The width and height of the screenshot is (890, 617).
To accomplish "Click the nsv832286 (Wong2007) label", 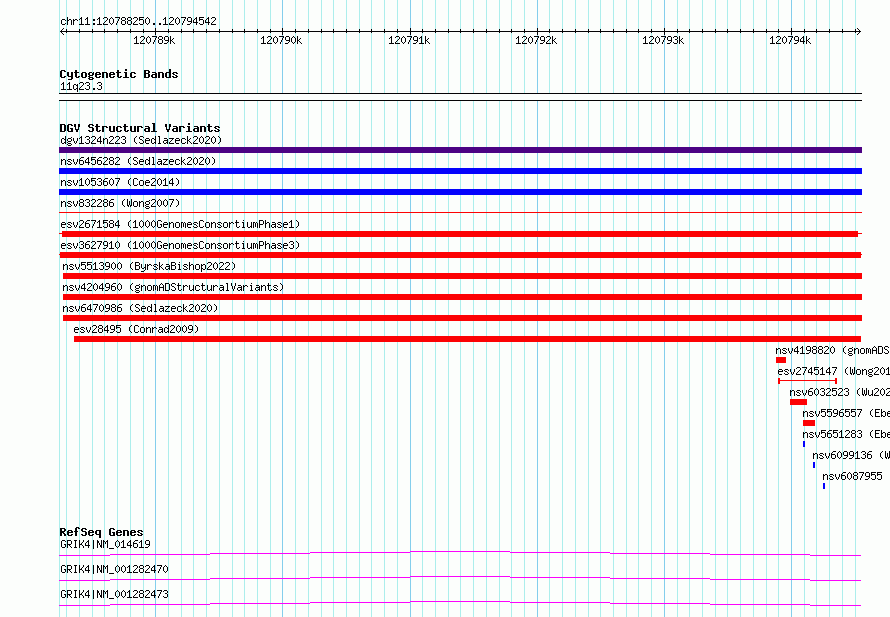I will click(x=120, y=203).
